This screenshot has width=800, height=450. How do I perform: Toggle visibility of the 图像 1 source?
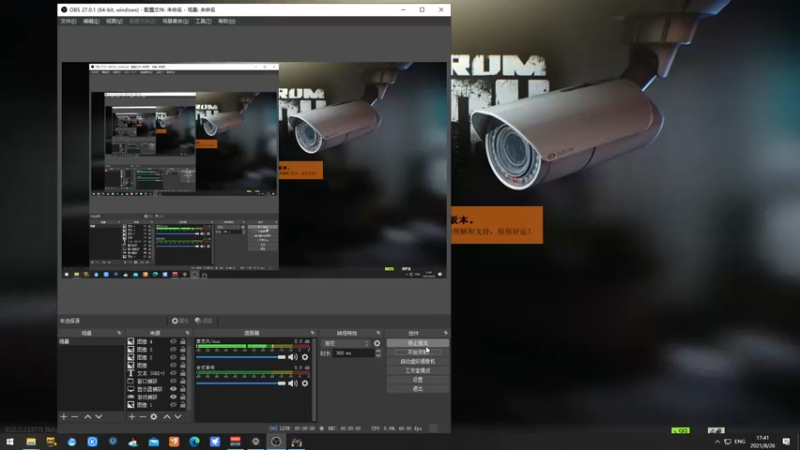click(x=173, y=405)
